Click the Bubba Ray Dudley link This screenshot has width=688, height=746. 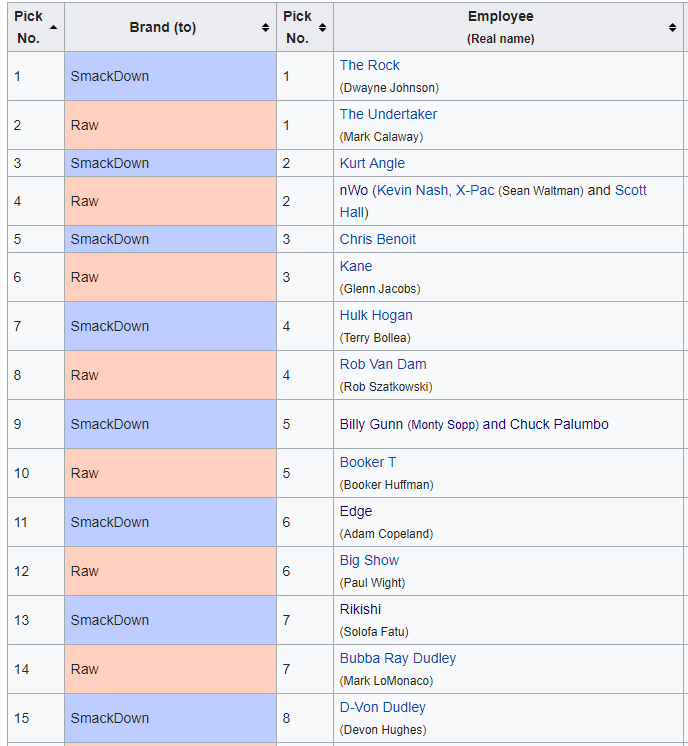397,658
